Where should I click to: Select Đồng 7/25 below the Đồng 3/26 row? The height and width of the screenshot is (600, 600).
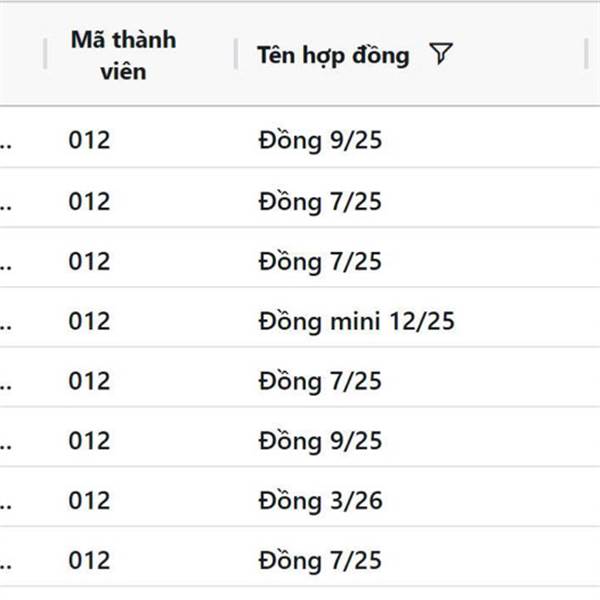[x=320, y=561]
